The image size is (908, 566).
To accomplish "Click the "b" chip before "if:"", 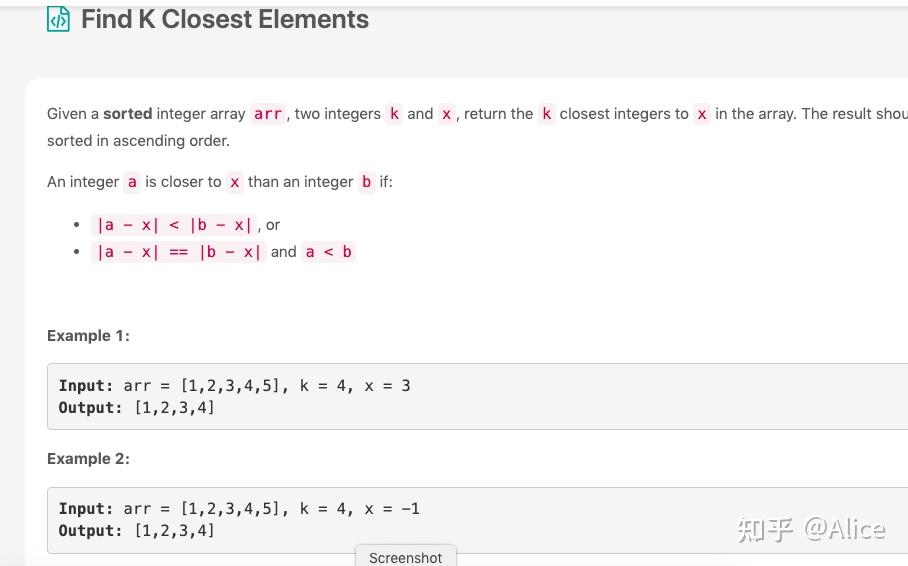I will tap(366, 182).
